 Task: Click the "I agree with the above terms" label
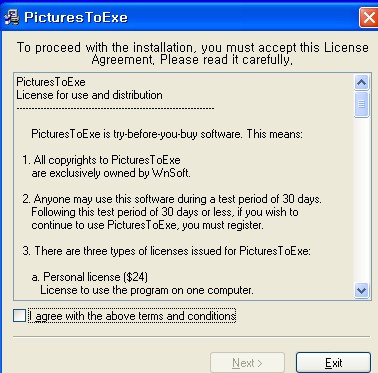(x=132, y=316)
